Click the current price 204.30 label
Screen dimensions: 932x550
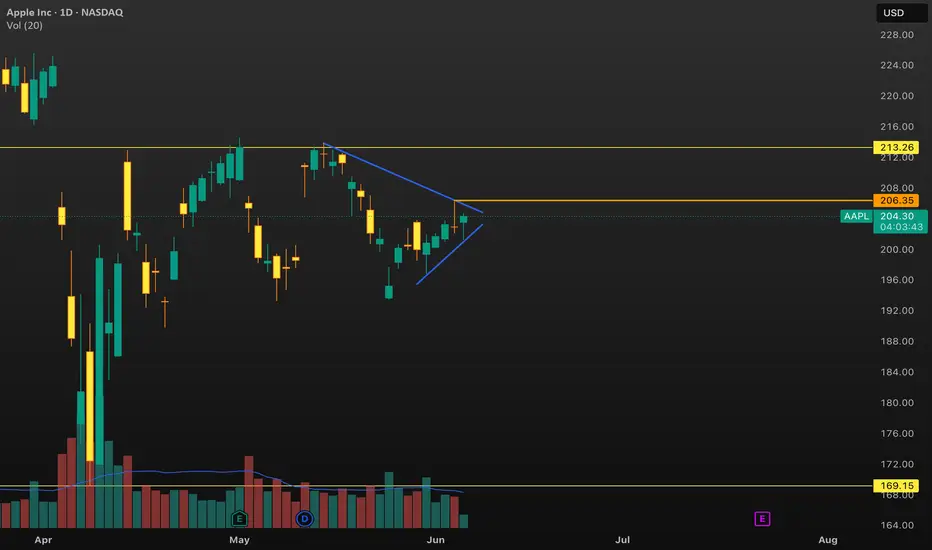click(897, 216)
